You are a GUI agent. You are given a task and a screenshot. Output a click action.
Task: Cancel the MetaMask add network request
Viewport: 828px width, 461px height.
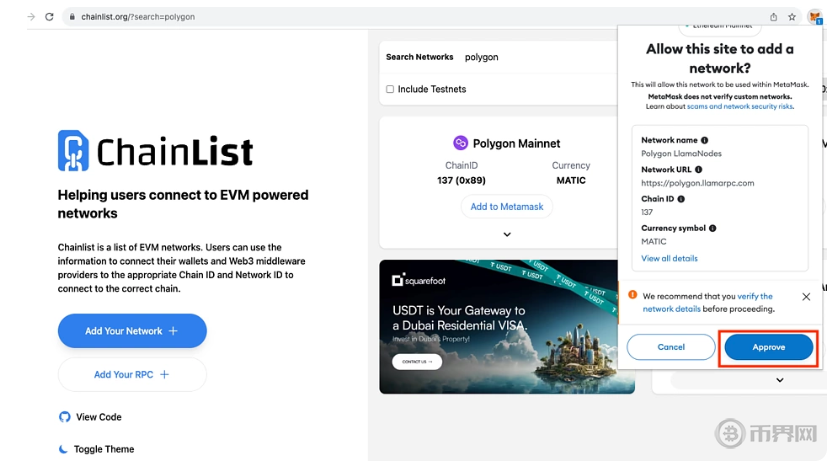[x=671, y=347]
